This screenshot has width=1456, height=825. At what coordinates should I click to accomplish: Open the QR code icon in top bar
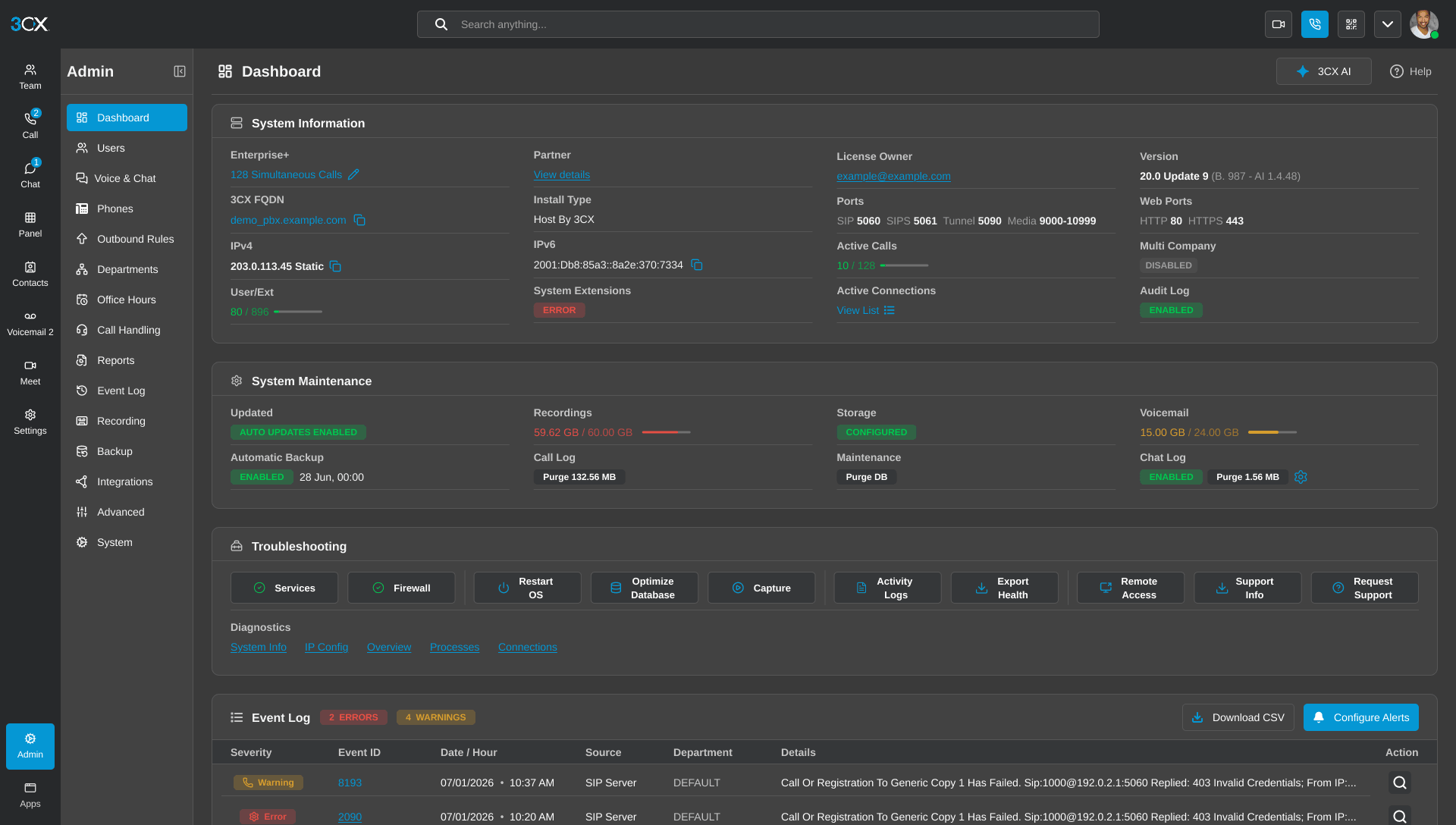pos(1351,24)
